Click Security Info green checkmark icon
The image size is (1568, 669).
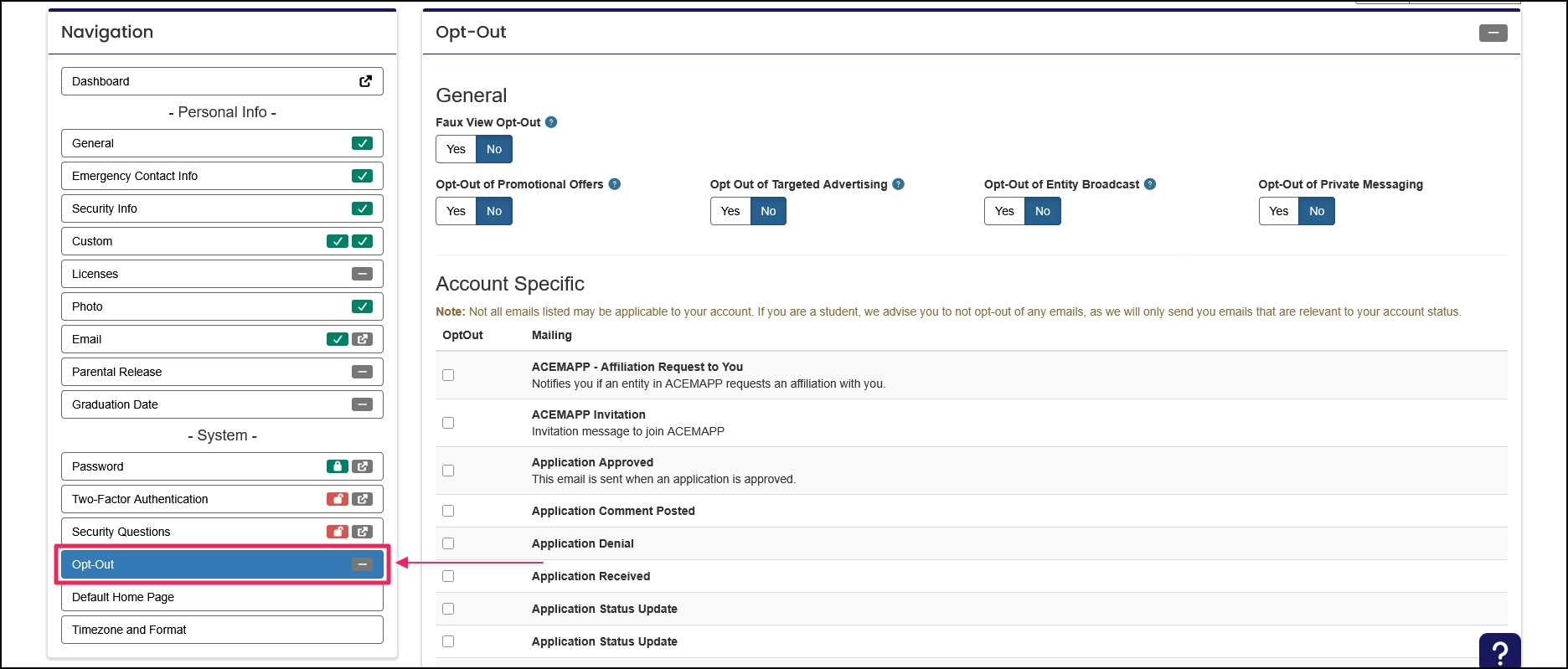click(362, 208)
